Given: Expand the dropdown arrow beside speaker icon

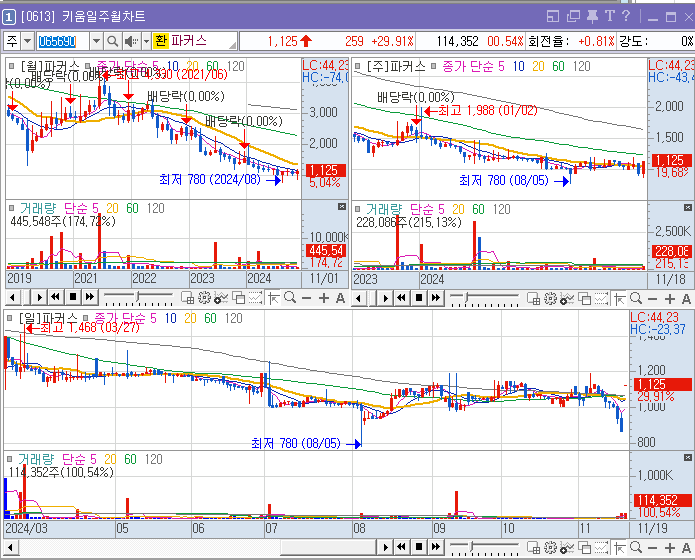Looking at the screenshot, I should (147, 42).
